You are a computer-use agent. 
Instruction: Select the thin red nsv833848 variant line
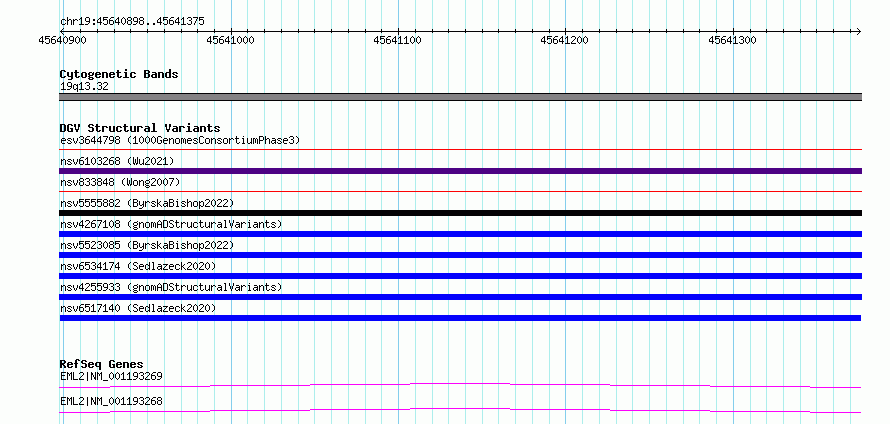460,192
